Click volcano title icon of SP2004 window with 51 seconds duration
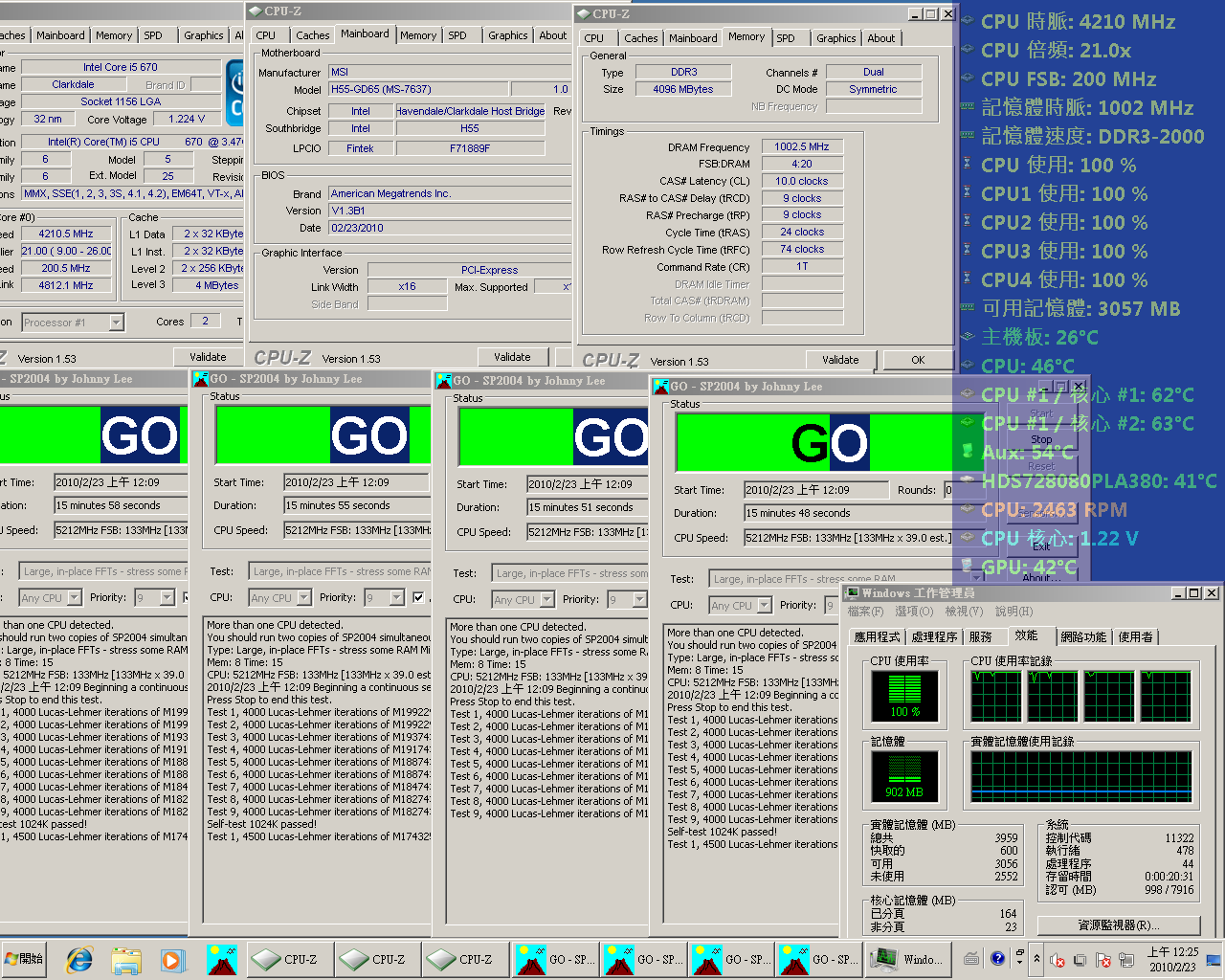The image size is (1225, 980). coord(443,380)
